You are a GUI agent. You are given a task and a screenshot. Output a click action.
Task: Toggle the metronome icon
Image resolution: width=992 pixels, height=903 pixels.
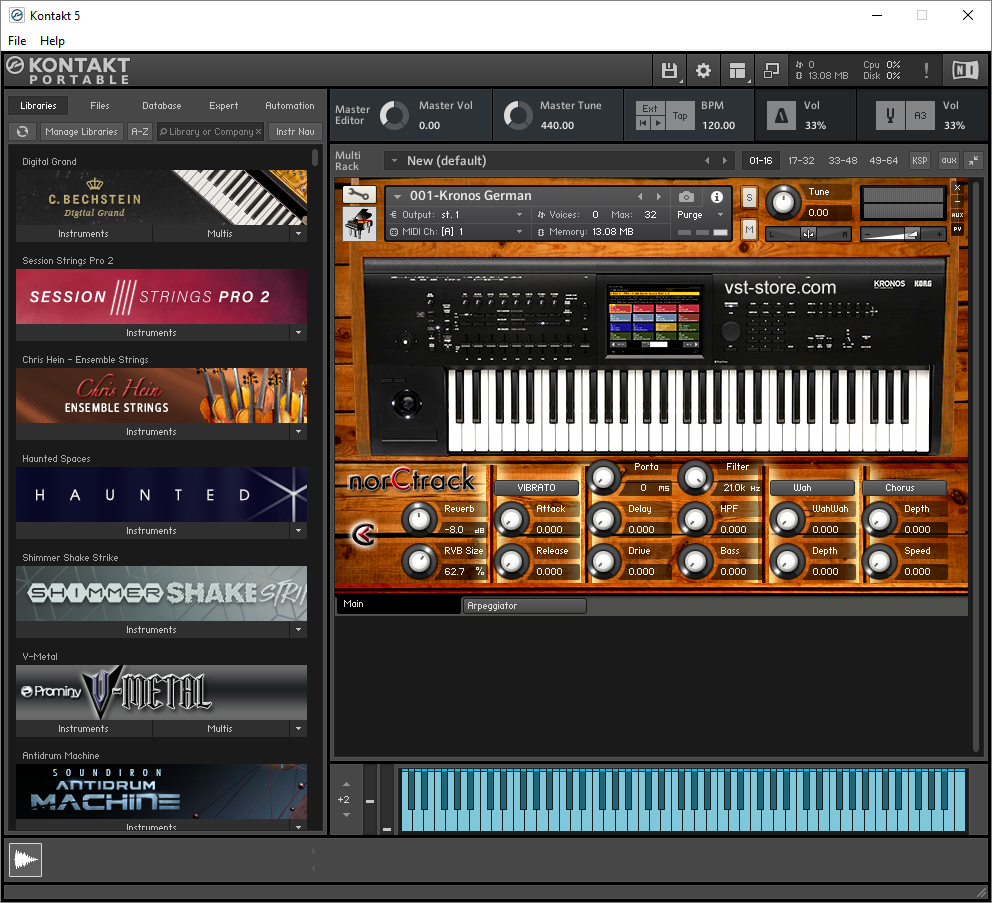[781, 116]
